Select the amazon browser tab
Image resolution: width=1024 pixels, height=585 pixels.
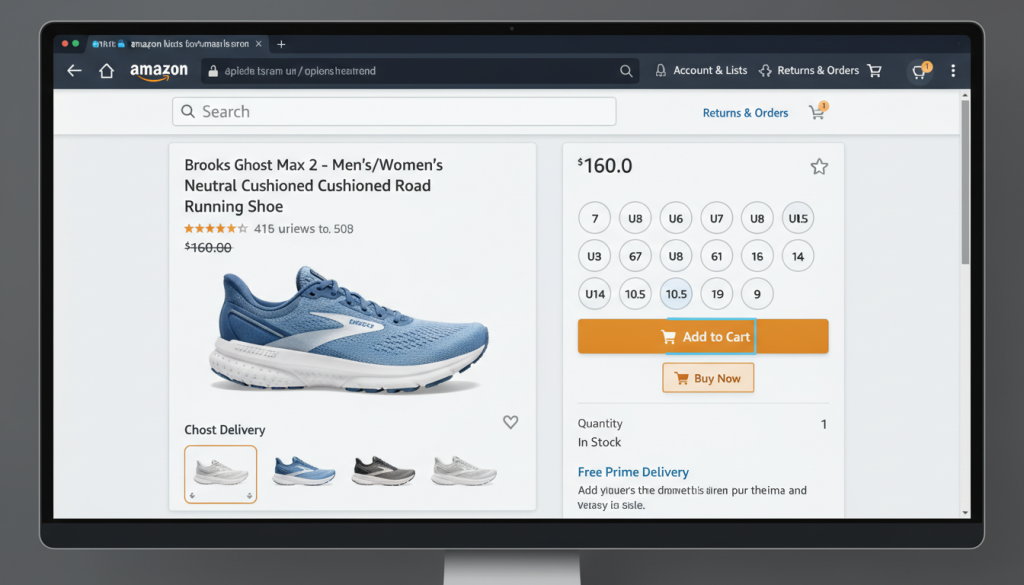(x=176, y=44)
